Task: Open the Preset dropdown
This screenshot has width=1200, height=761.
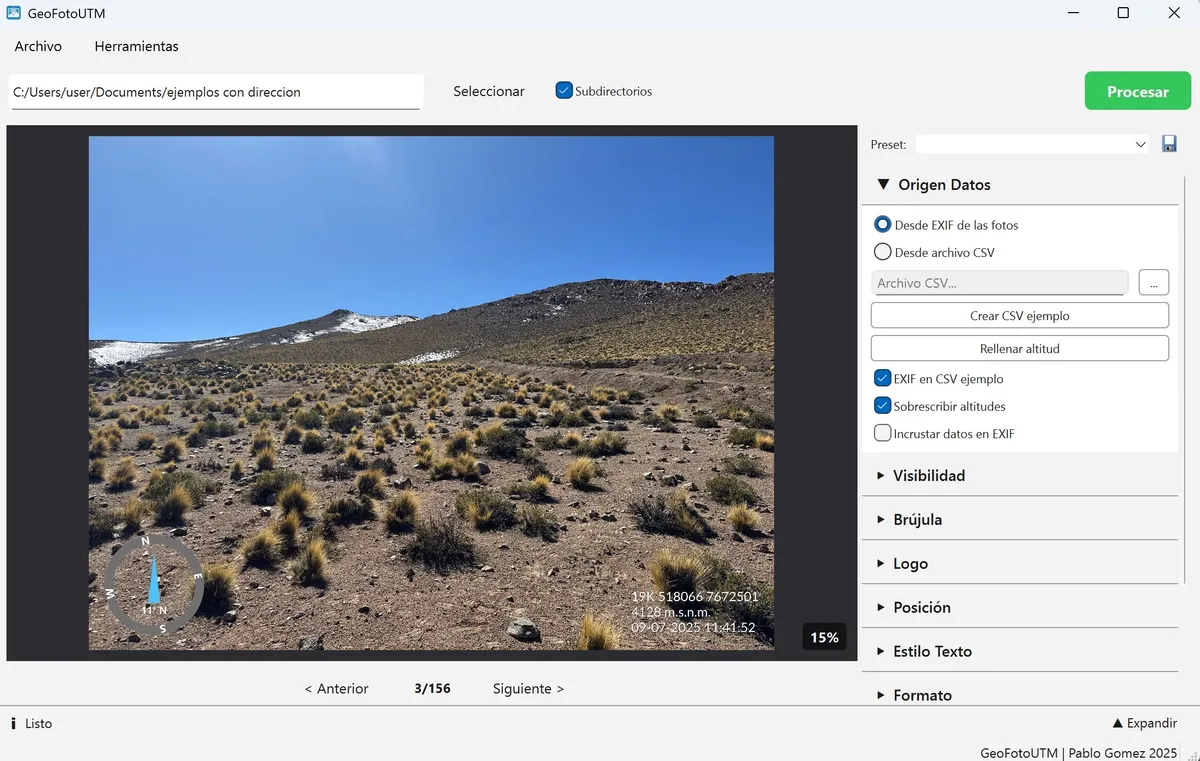Action: (x=1034, y=144)
